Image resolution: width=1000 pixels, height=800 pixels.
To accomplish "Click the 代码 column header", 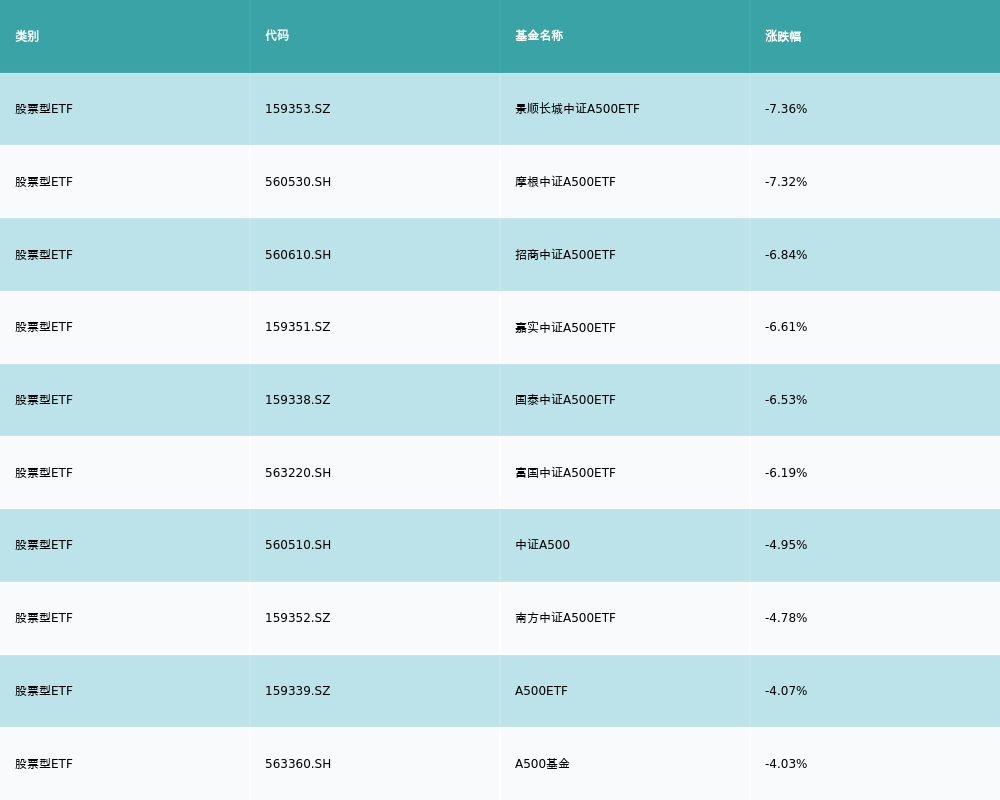I will (277, 36).
